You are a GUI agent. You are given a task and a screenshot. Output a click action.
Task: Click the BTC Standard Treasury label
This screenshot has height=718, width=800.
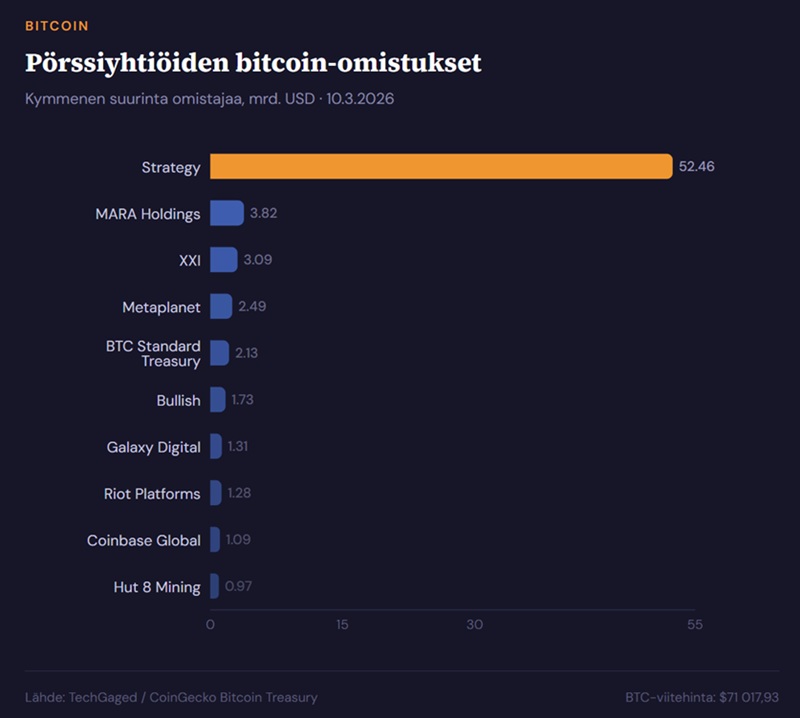click(x=153, y=353)
